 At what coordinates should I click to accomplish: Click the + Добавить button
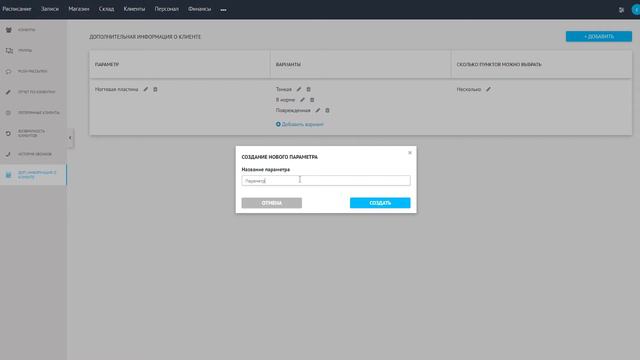click(599, 36)
